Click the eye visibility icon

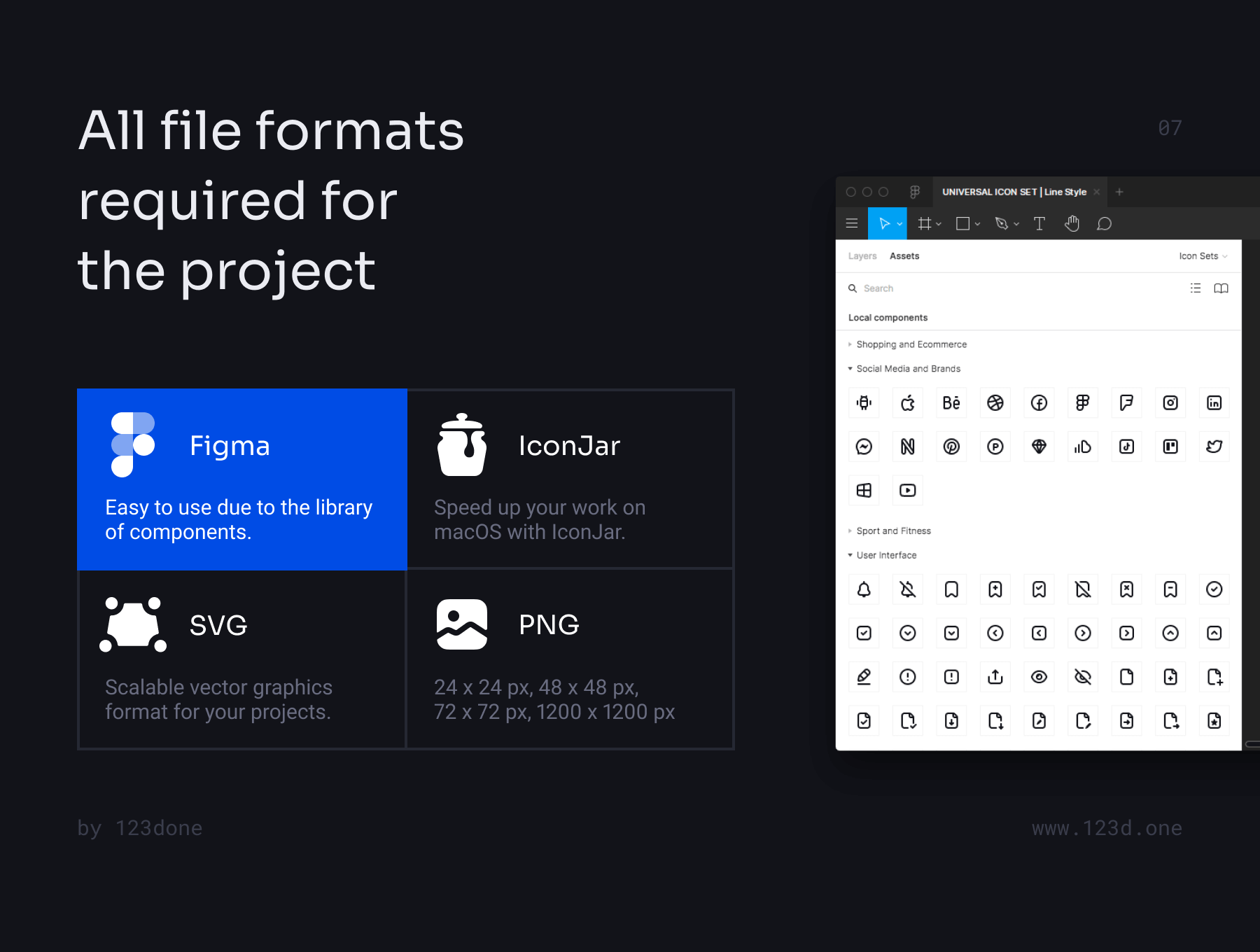click(x=1039, y=677)
